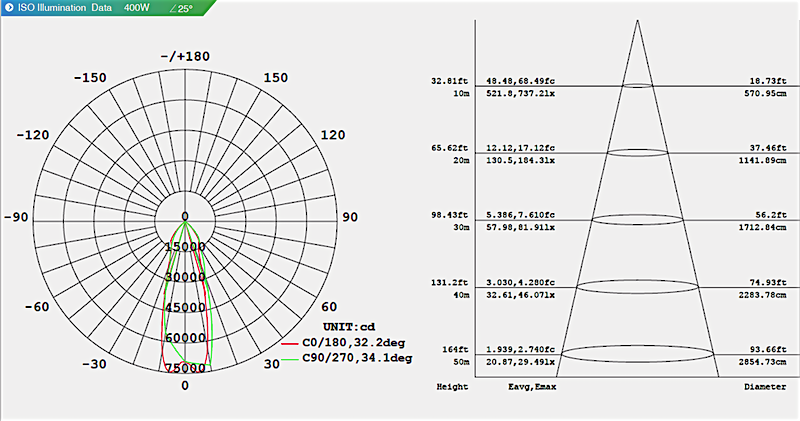Click the 2283.78cm diameter value
The height and width of the screenshot is (421, 800).
763,295
